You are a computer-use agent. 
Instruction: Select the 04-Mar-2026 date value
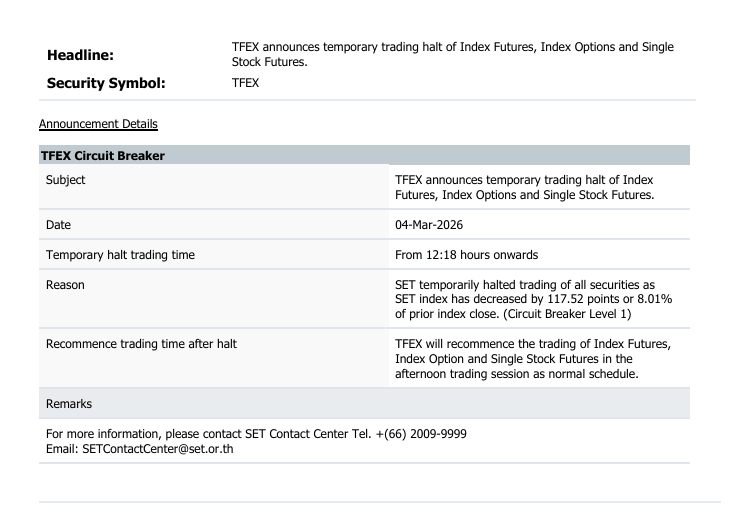[x=433, y=227]
